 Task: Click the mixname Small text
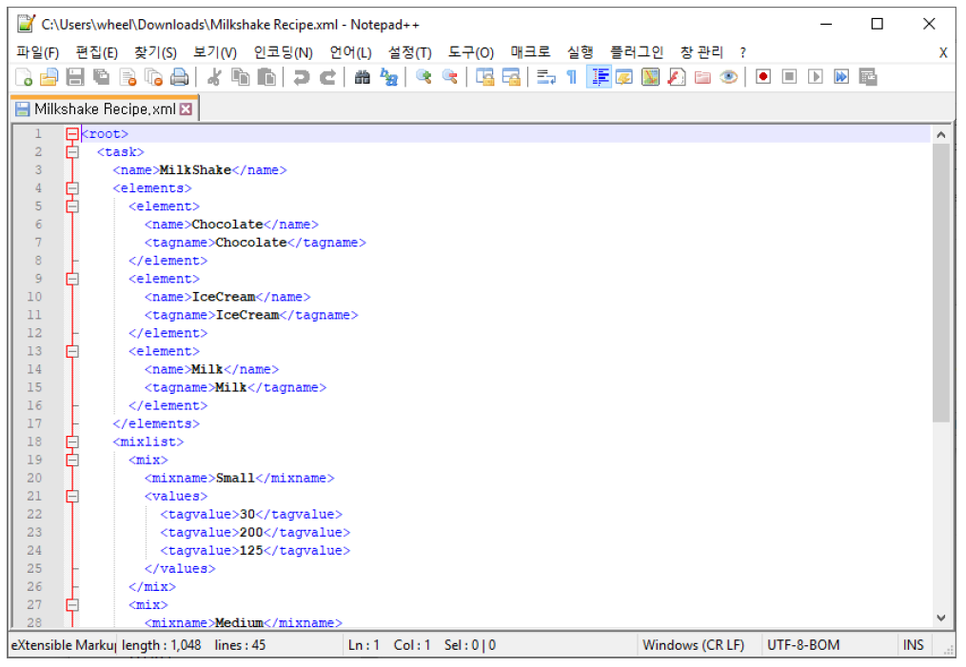coord(235,478)
